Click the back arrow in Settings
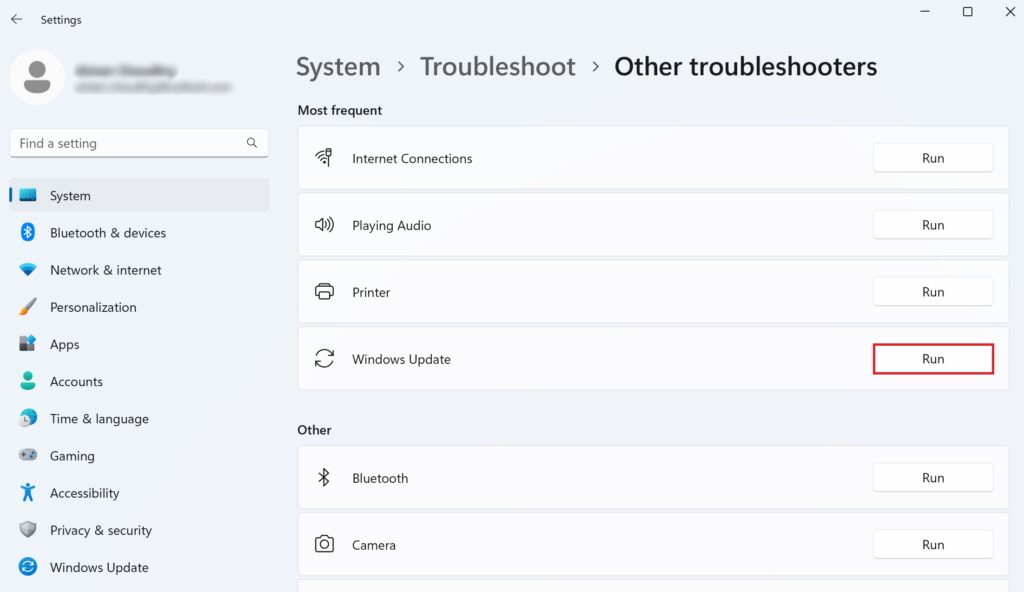Image resolution: width=1024 pixels, height=592 pixels. tap(16, 19)
